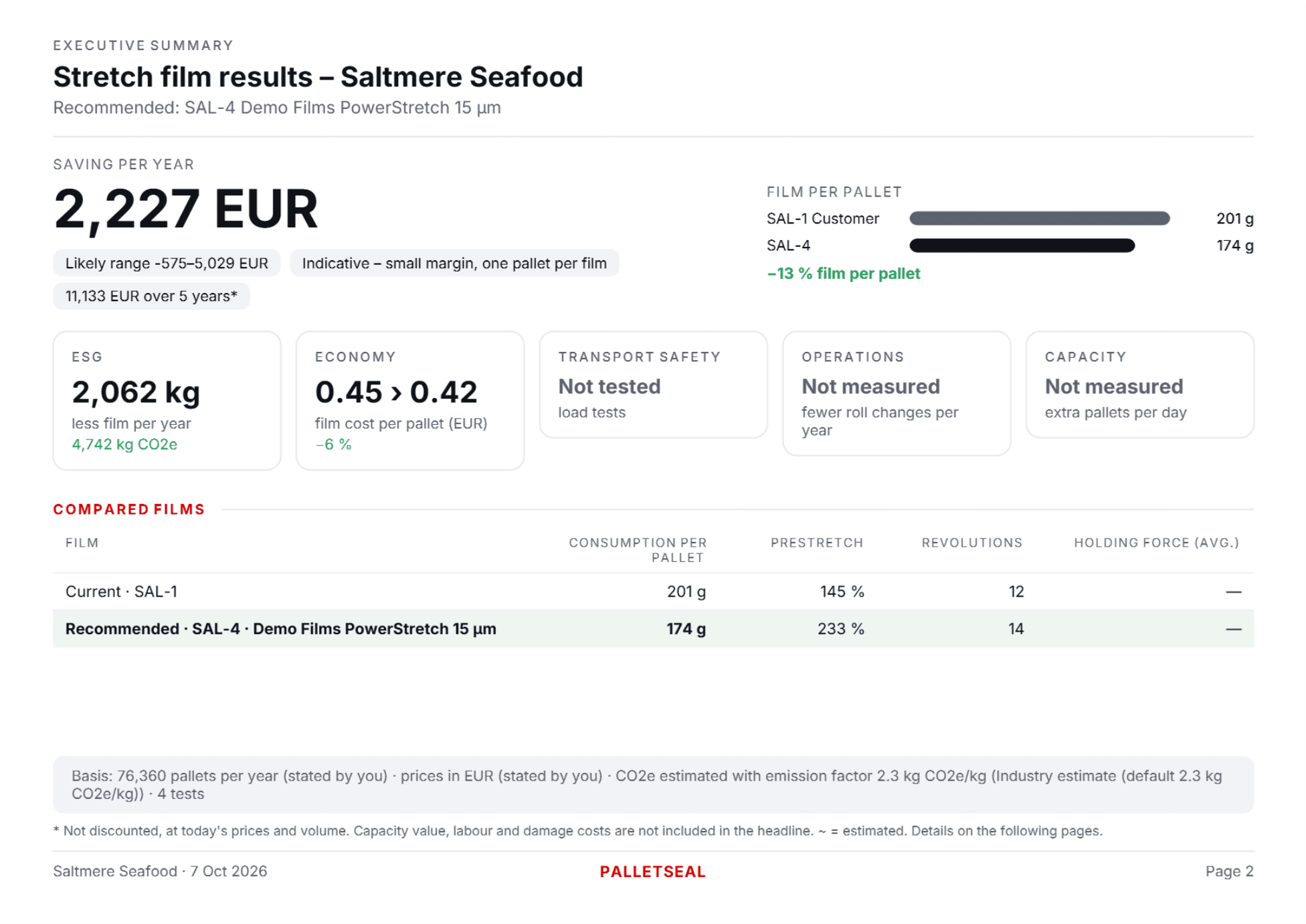Viewport: 1306px width, 924px height.
Task: Select the Capacity Not measured card
Action: click(1139, 385)
